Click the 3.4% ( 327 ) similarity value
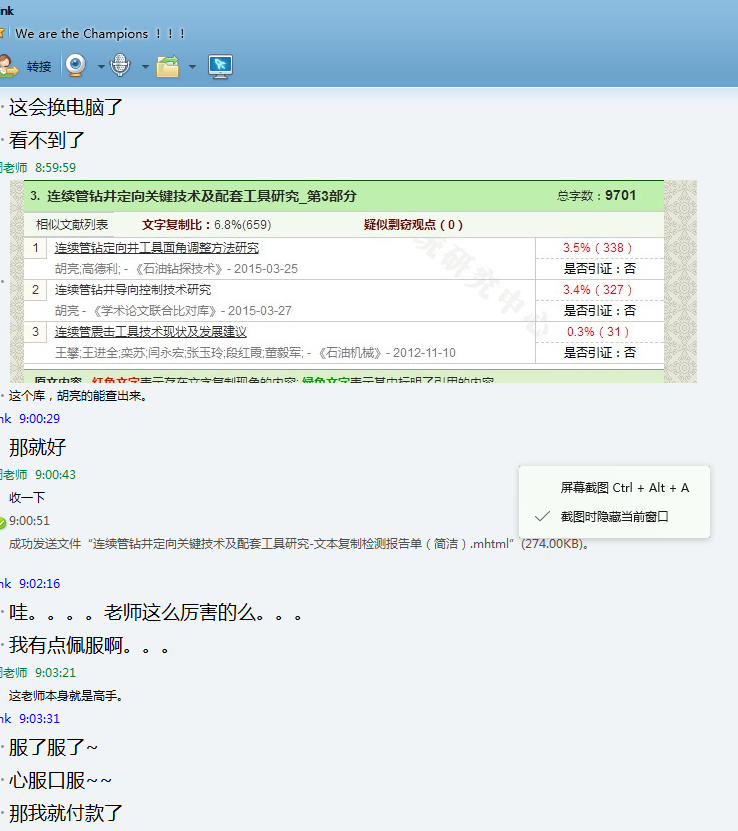Viewport: 738px width, 831px height. pos(598,289)
